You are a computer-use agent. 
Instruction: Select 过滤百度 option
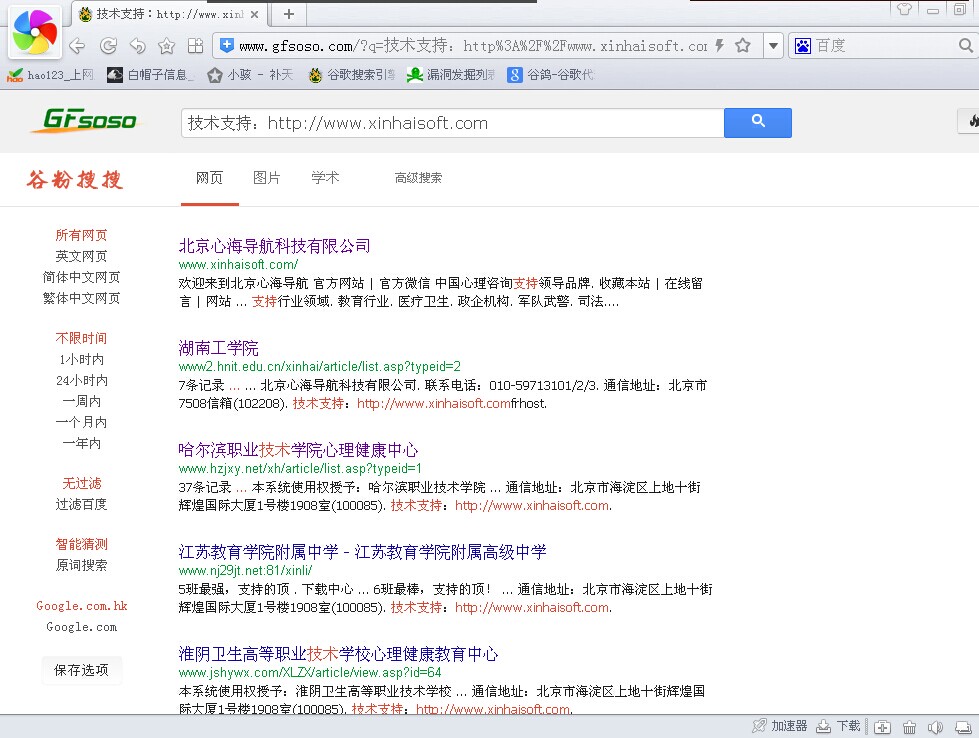click(81, 504)
